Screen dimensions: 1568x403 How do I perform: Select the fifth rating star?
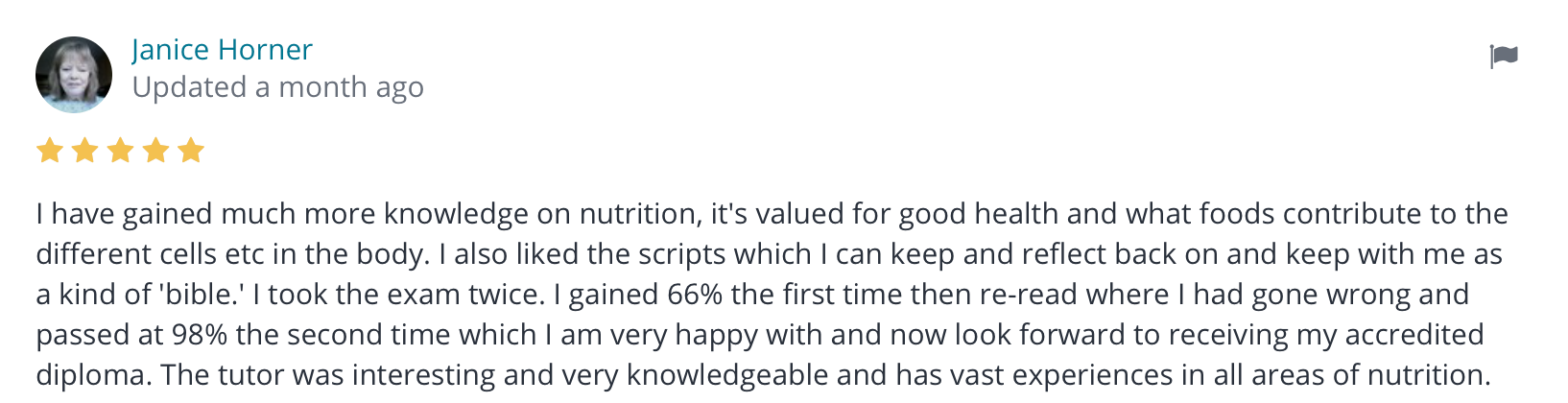tap(191, 151)
